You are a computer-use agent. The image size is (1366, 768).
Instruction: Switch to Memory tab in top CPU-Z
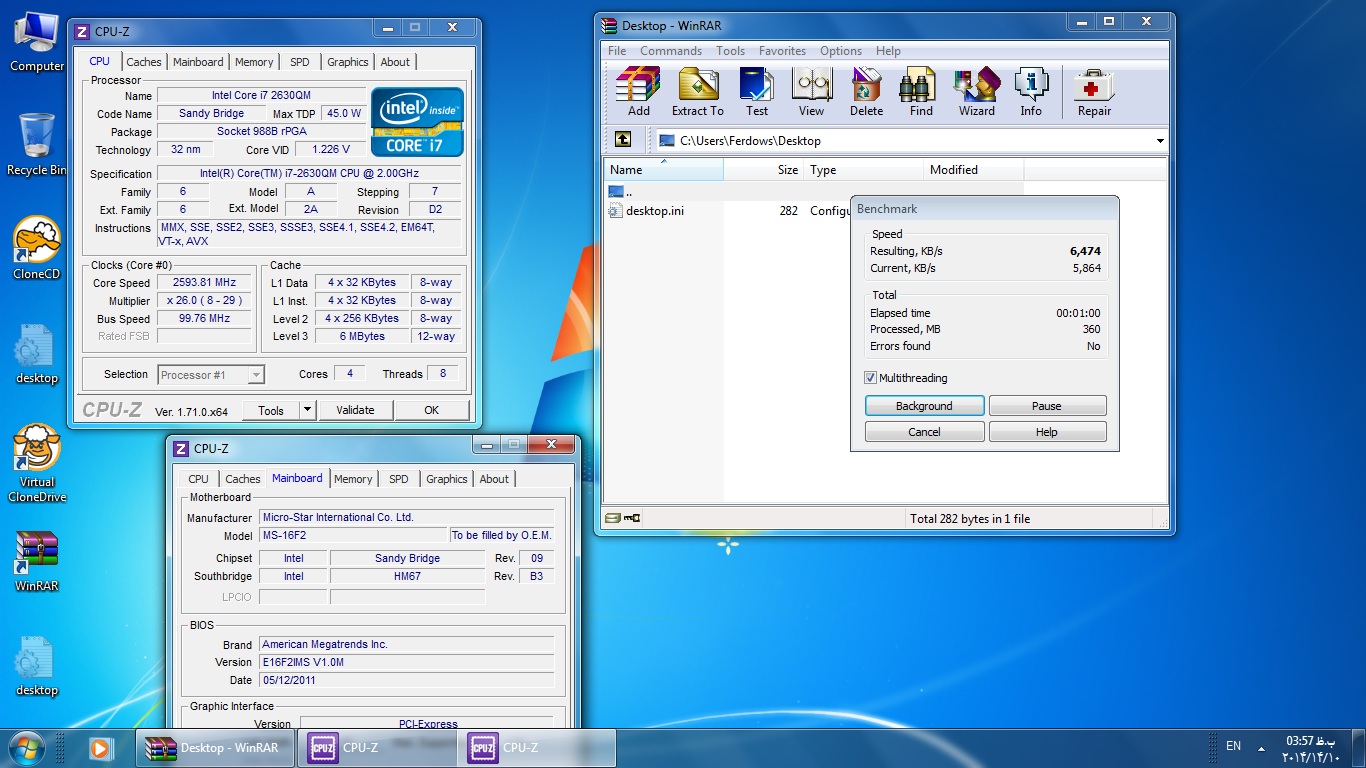tap(254, 62)
